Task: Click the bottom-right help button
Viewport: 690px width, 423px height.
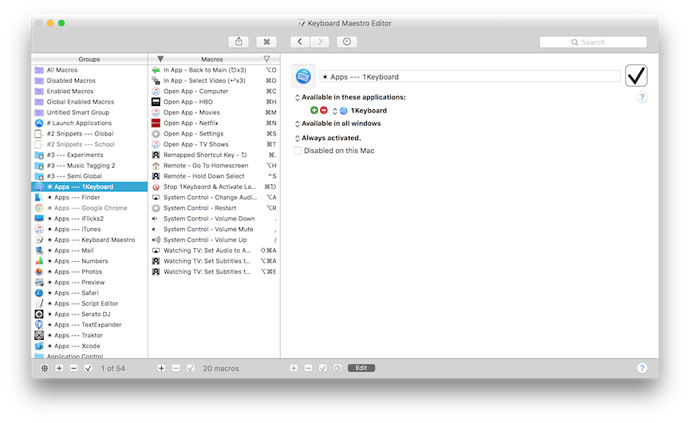Action: [x=642, y=368]
